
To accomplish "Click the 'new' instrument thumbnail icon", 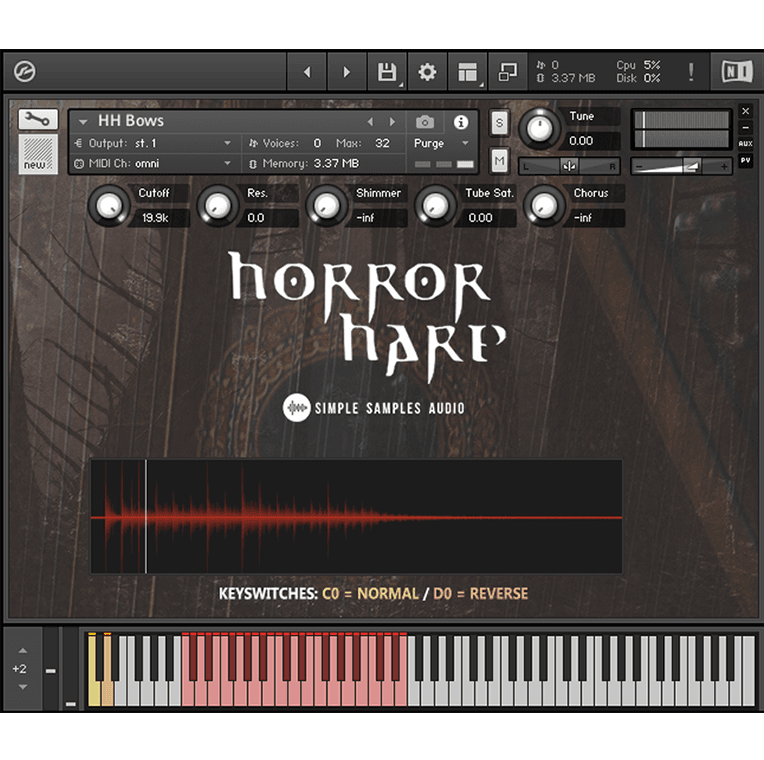I will [38, 154].
